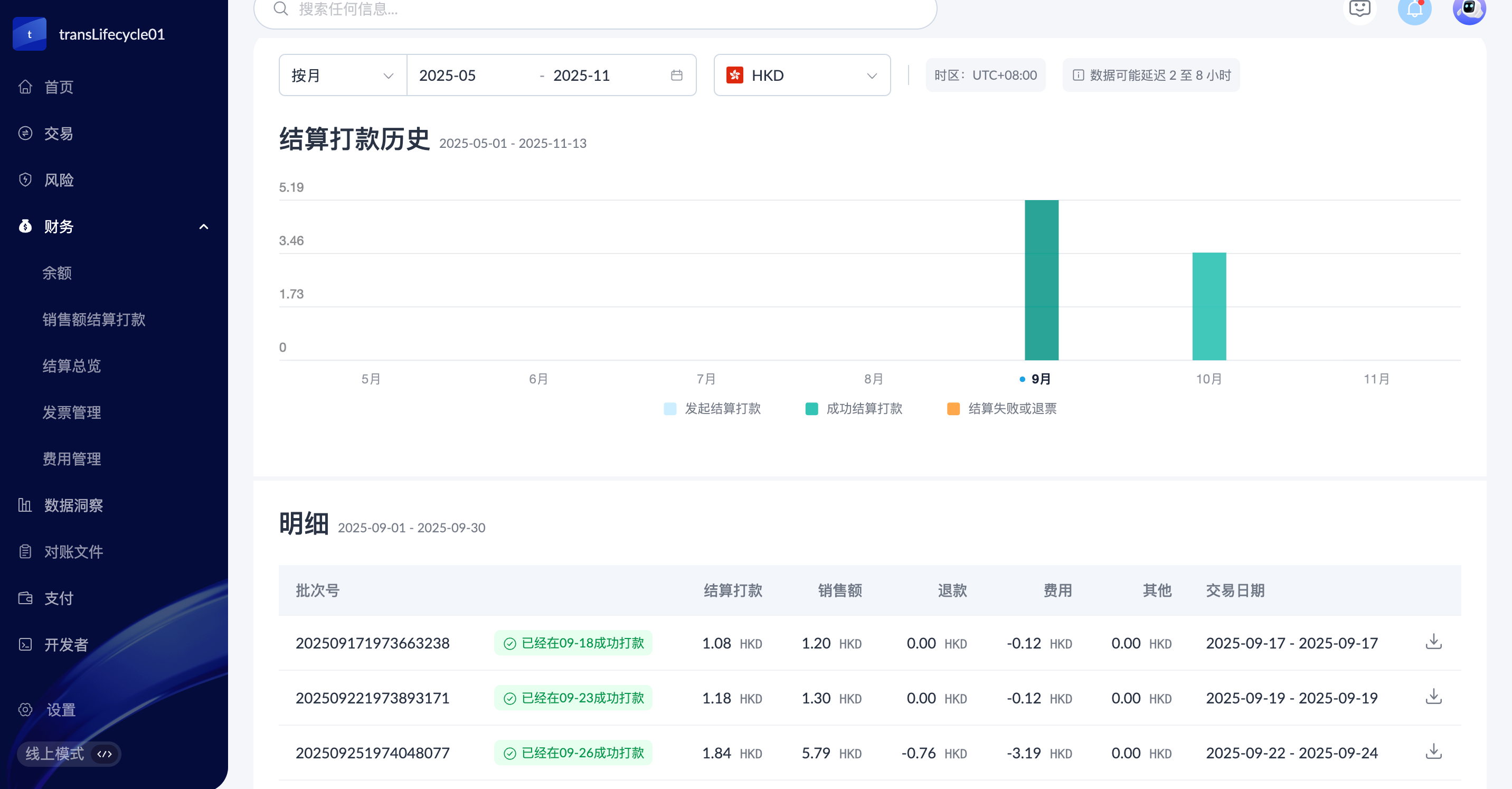This screenshot has height=789, width=1512.
Task: Open the feedback chat face icon
Action: pos(1359,8)
